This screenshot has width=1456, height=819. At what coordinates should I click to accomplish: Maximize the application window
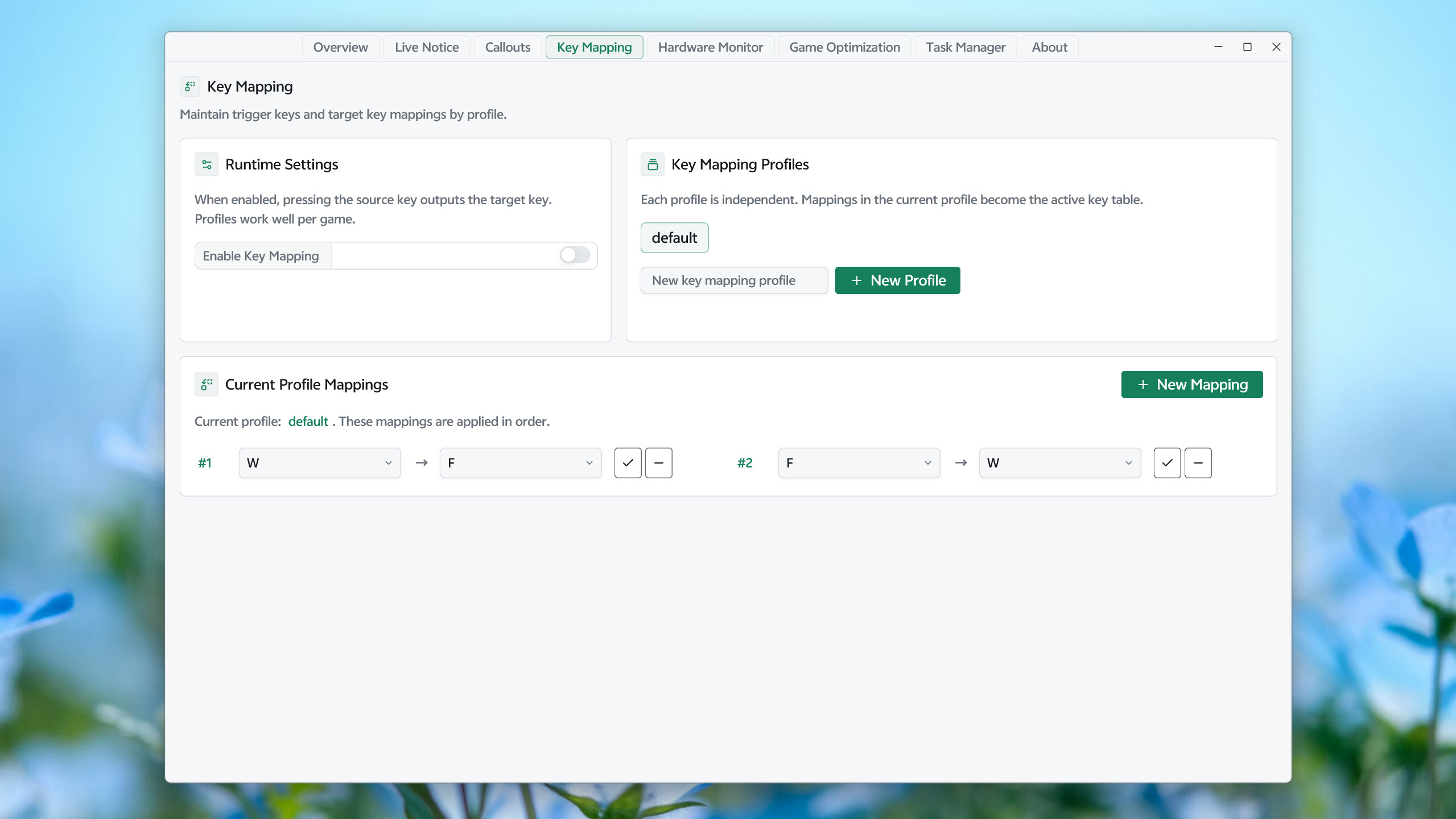pos(1247,47)
